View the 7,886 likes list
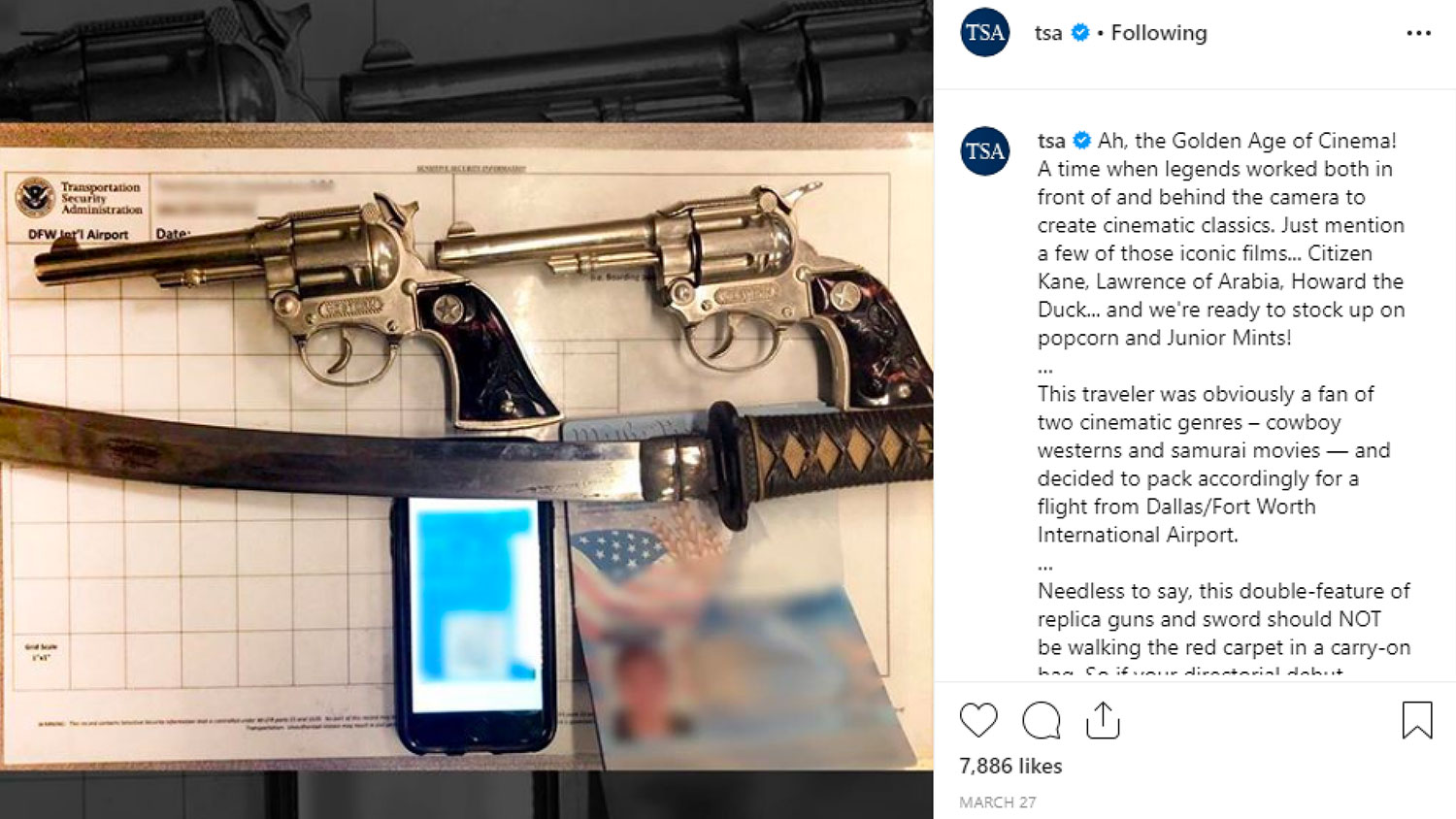Viewport: 1456px width, 819px height. click(x=1010, y=766)
